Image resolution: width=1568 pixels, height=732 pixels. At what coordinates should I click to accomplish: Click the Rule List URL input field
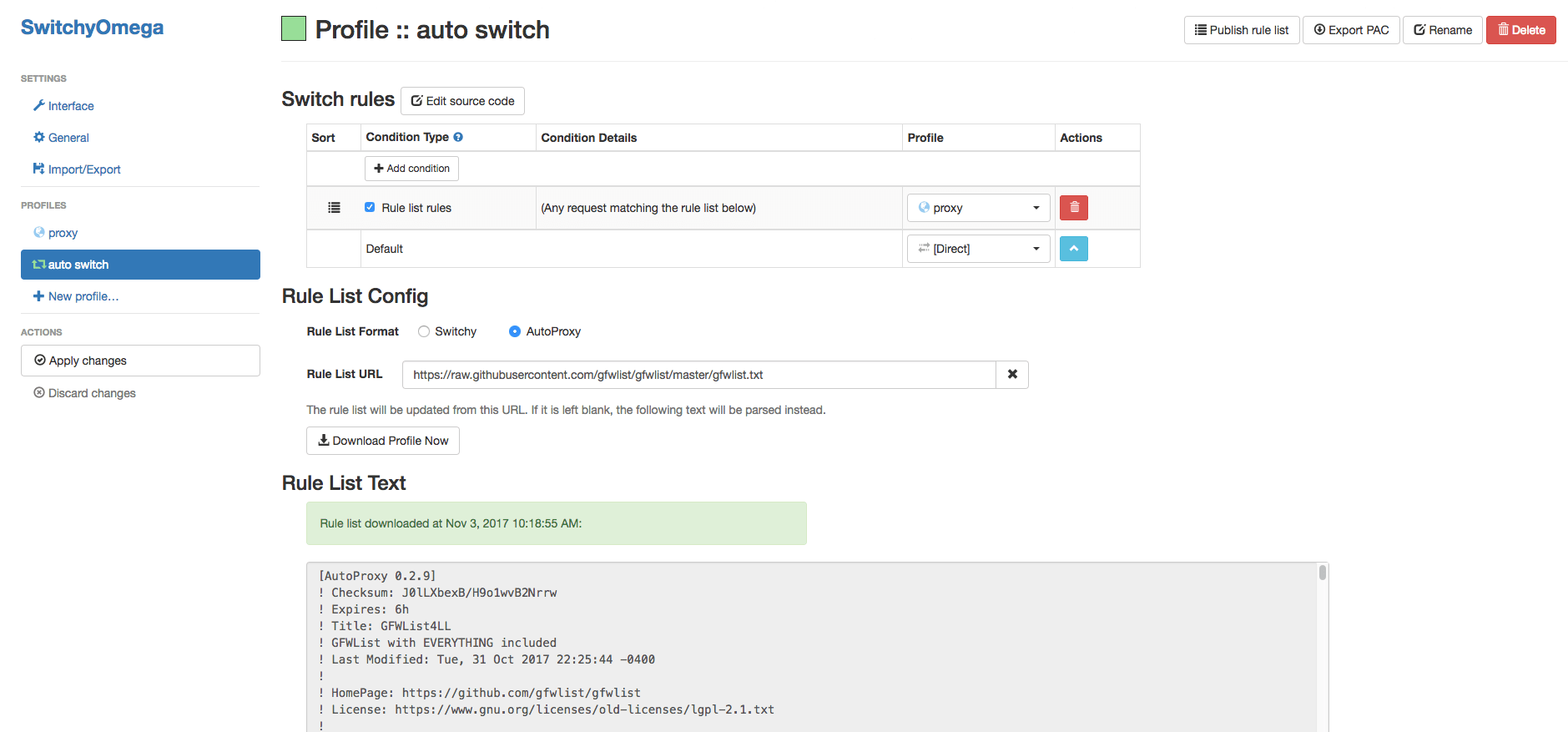pyautogui.click(x=699, y=375)
